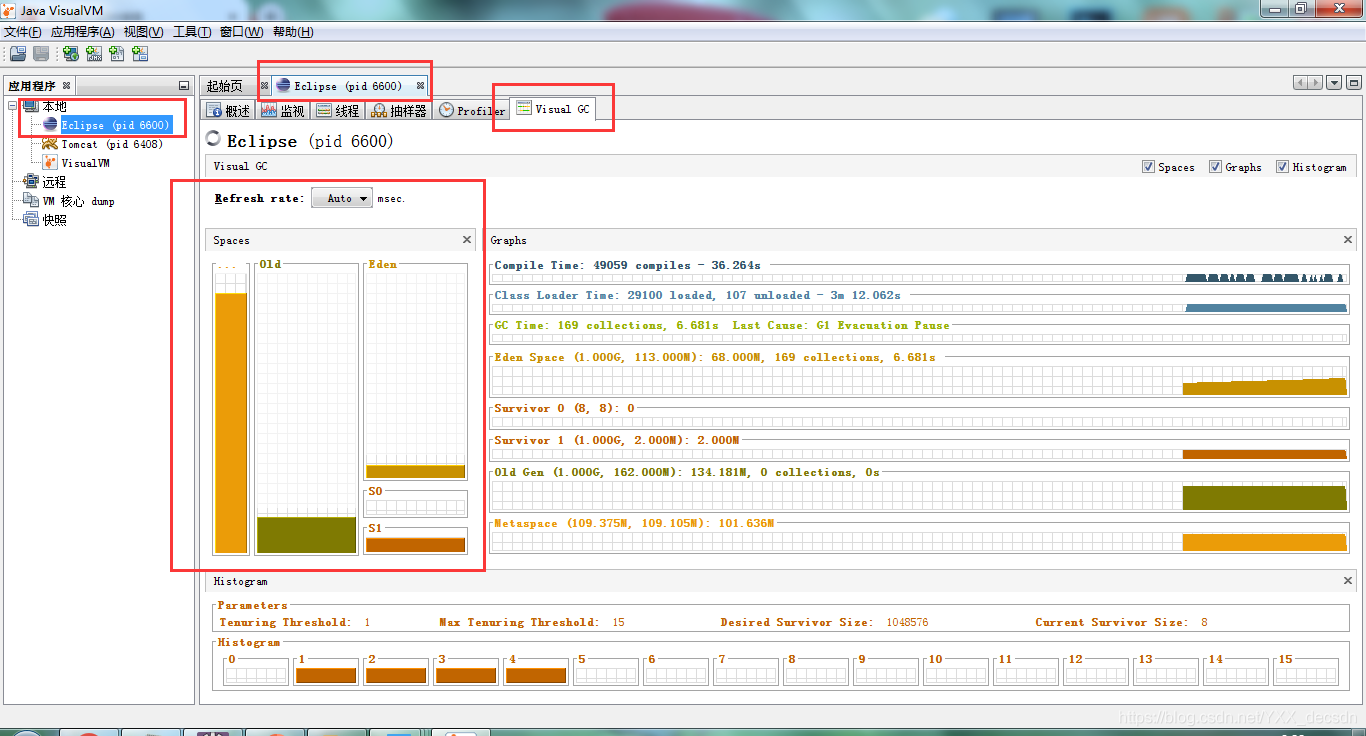Switch to the 监视 tab
This screenshot has height=736, width=1366.
(x=283, y=111)
